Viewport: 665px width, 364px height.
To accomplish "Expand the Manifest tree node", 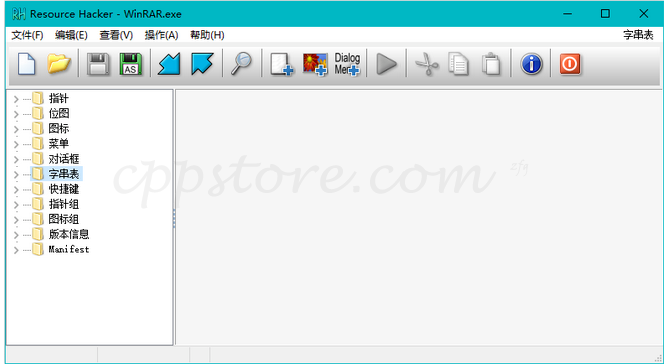I will click(16, 250).
